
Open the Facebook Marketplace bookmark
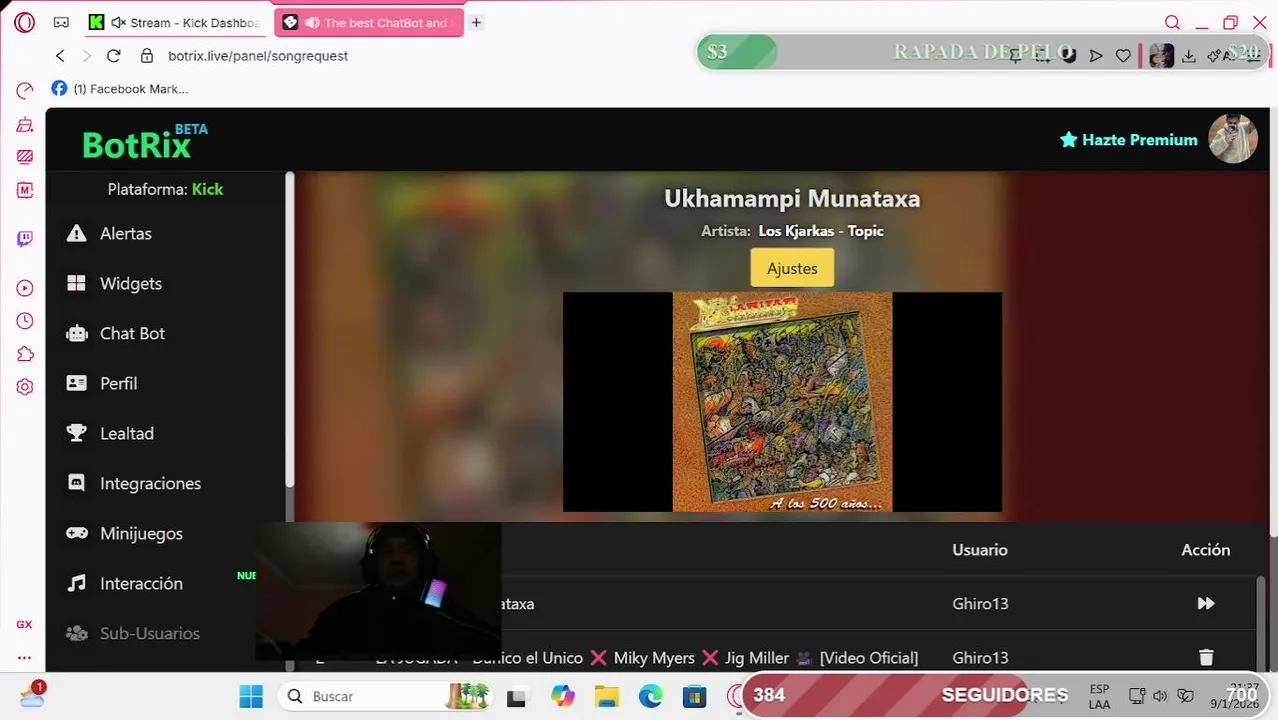point(119,88)
